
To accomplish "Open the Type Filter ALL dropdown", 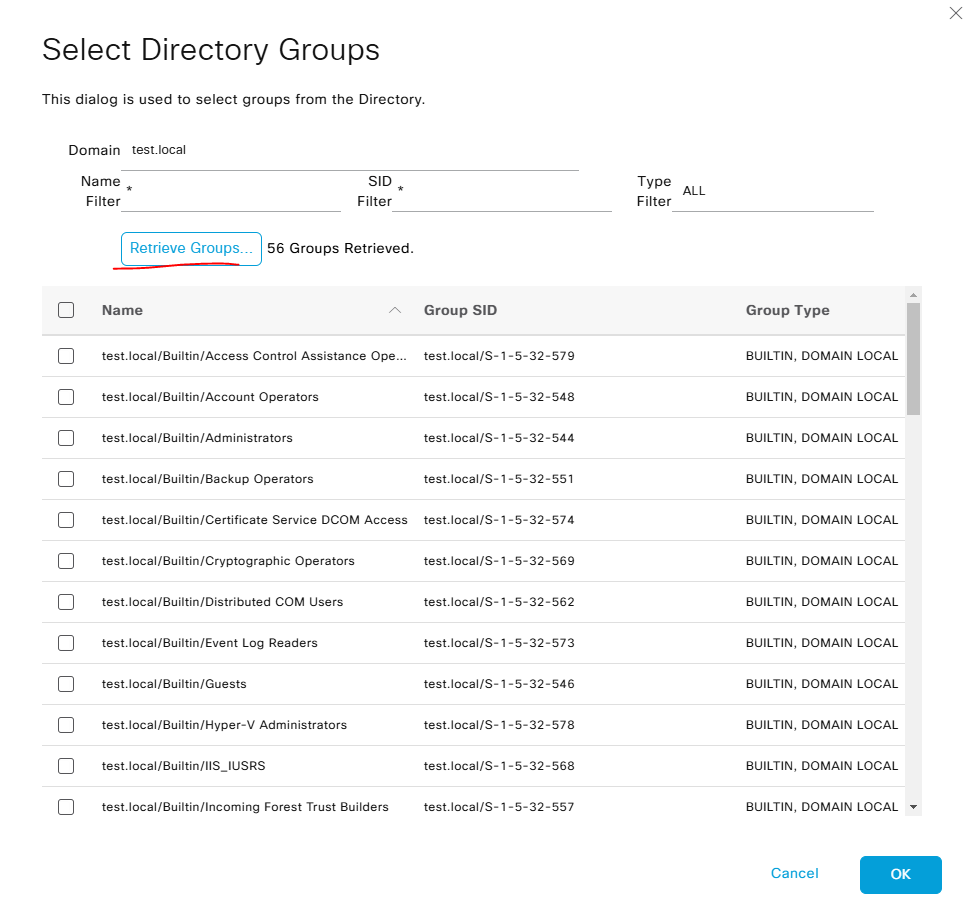I will (x=773, y=191).
